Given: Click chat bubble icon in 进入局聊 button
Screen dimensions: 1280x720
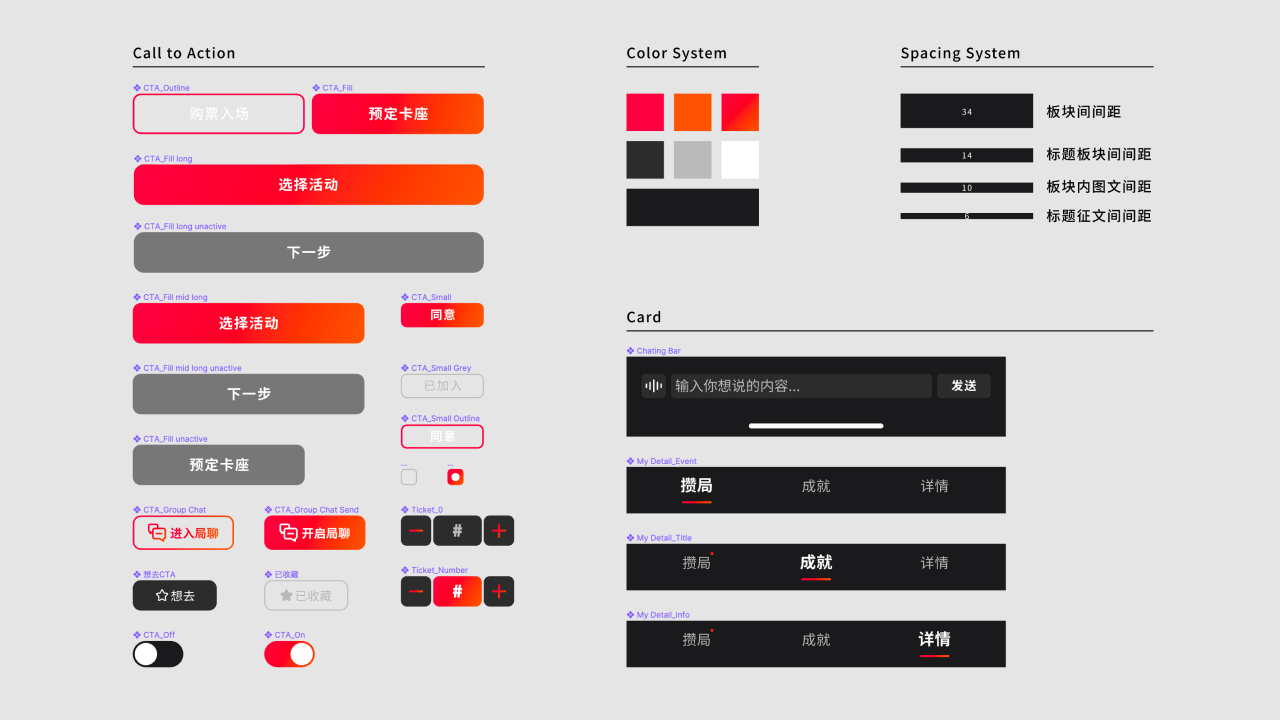Looking at the screenshot, I should pos(157,533).
